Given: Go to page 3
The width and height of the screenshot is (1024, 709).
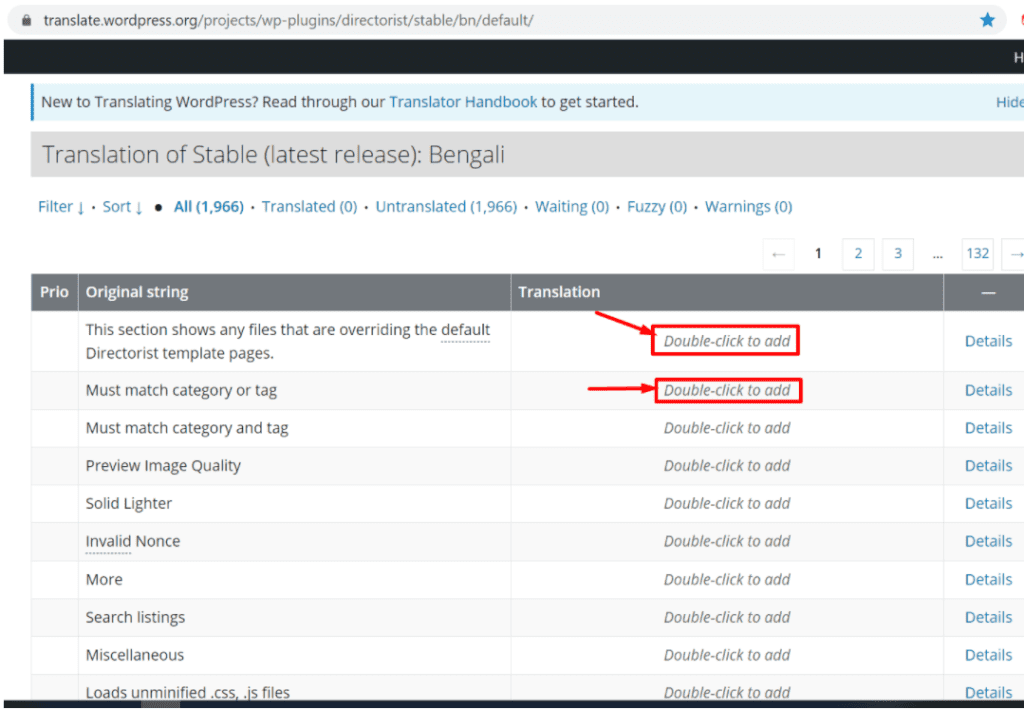Looking at the screenshot, I should tap(898, 254).
